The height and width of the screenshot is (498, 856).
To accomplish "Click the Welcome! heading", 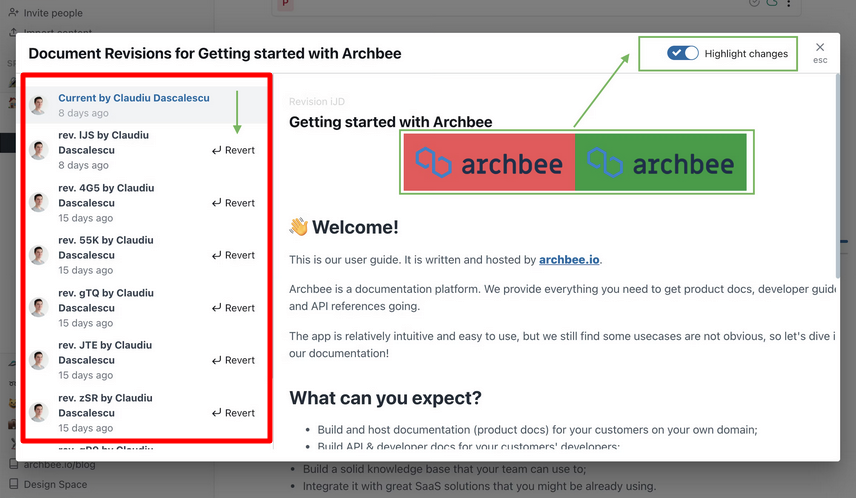I will coord(344,227).
